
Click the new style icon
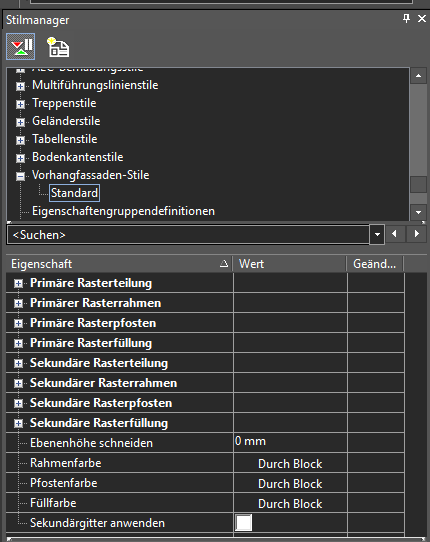click(x=58, y=47)
